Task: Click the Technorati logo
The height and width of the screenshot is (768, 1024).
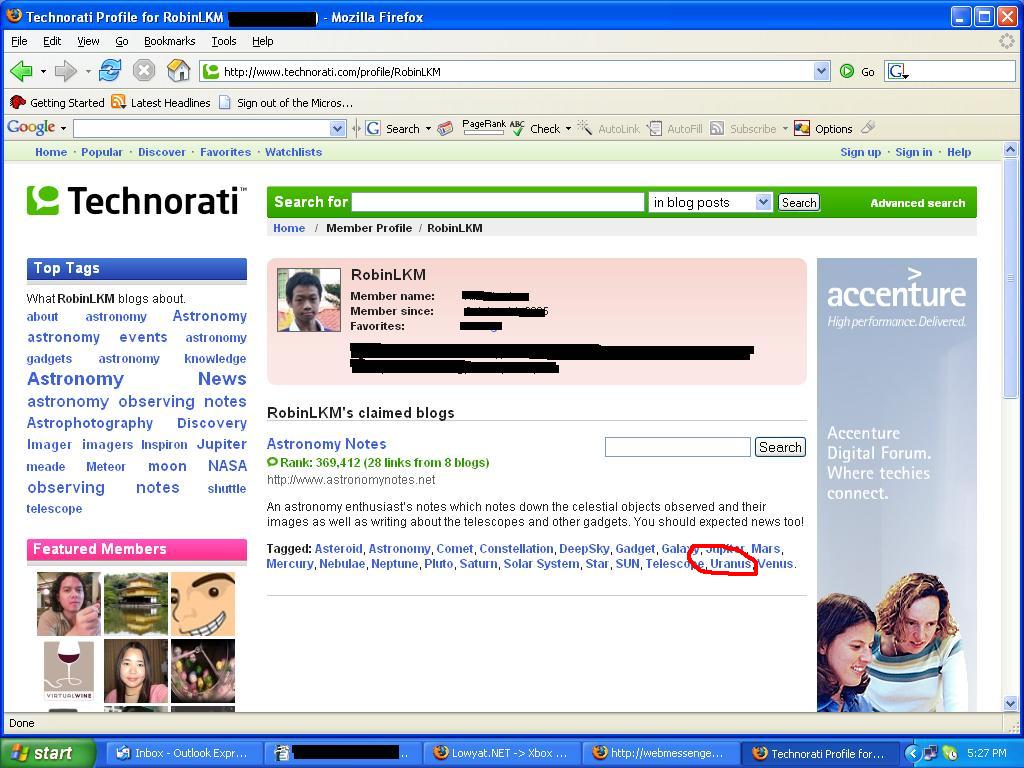Action: (x=136, y=200)
